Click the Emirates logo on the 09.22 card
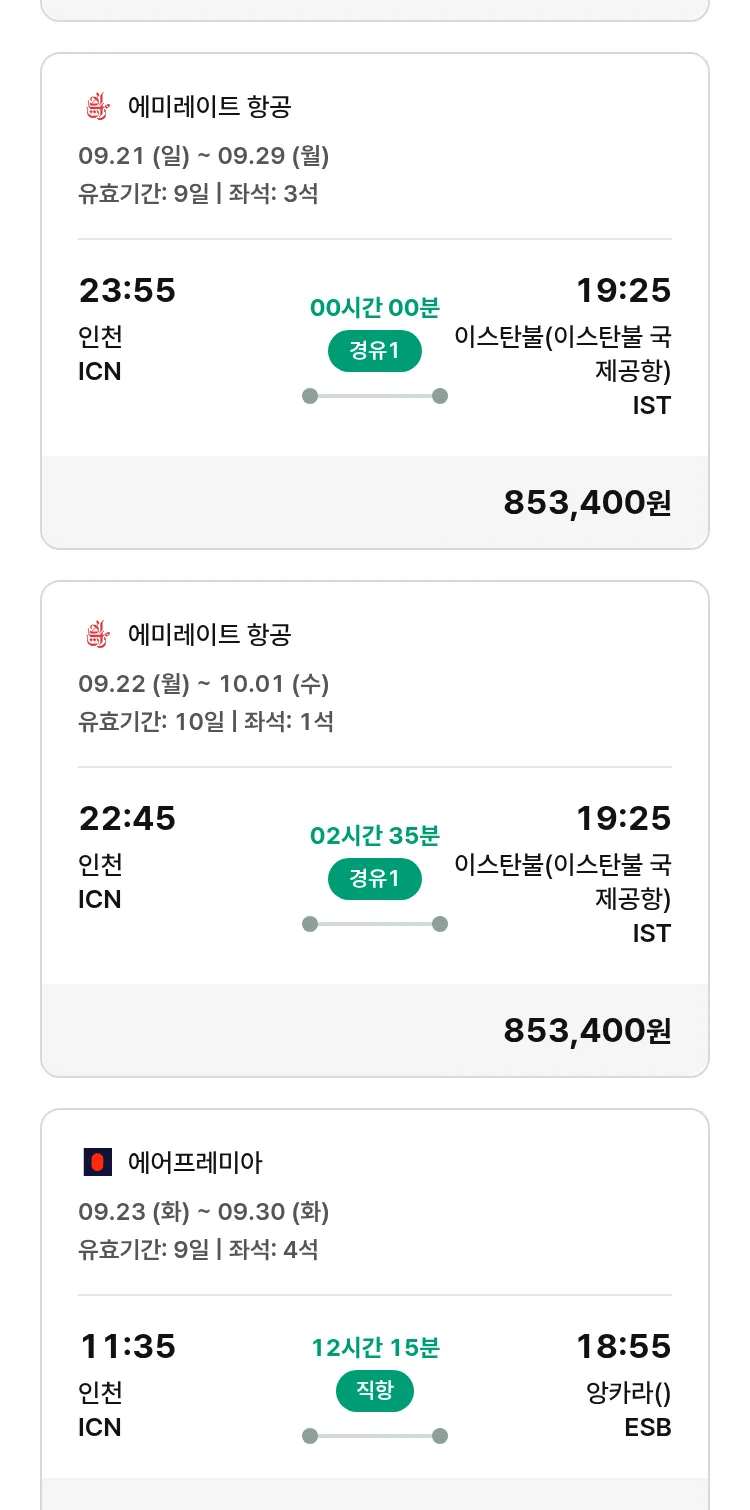 [96, 634]
